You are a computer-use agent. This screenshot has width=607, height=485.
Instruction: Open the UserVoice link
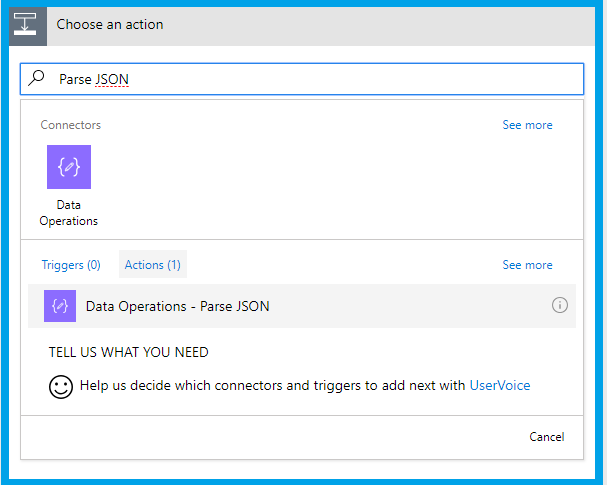500,386
